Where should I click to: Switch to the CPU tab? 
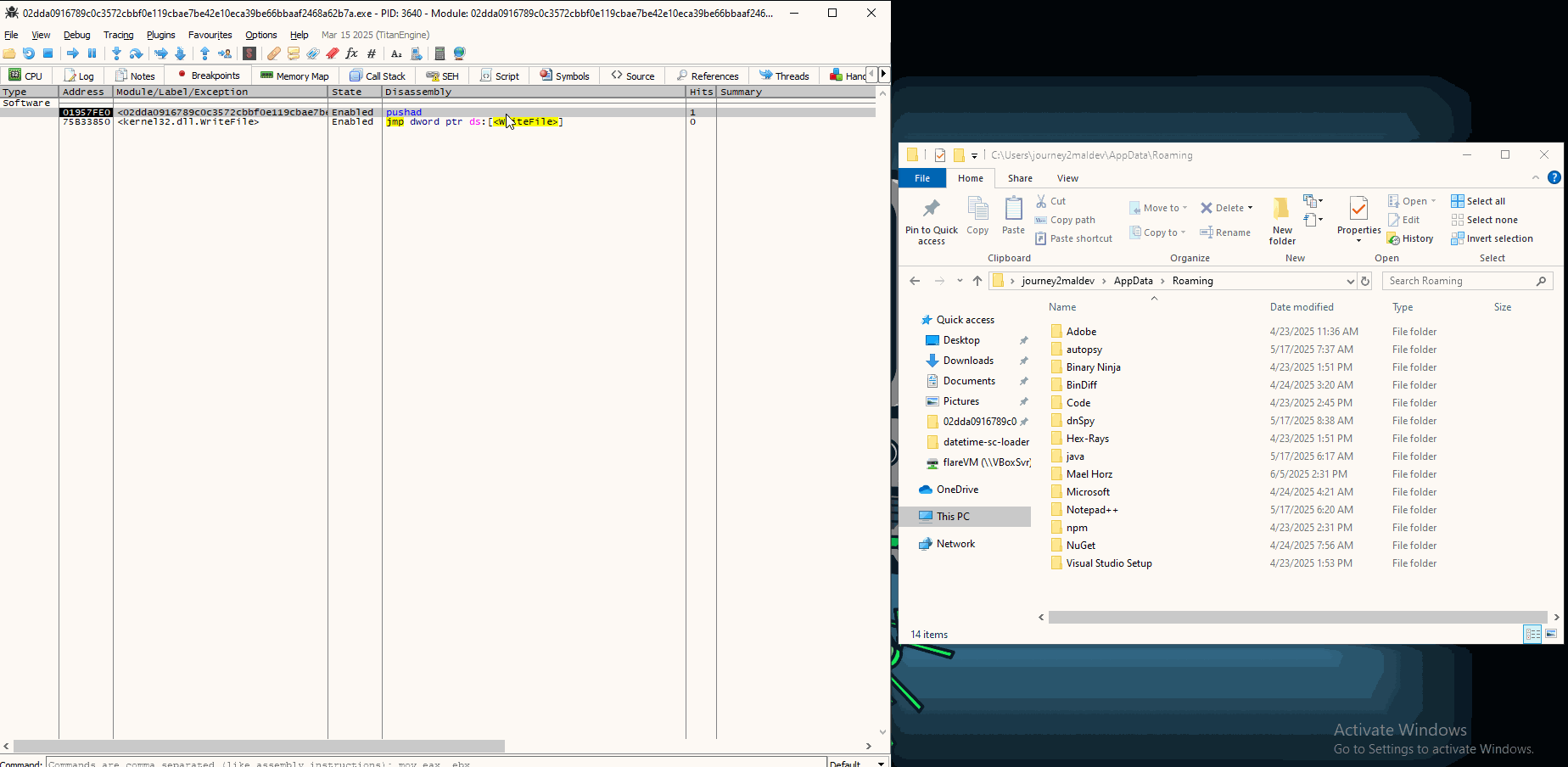coord(25,76)
